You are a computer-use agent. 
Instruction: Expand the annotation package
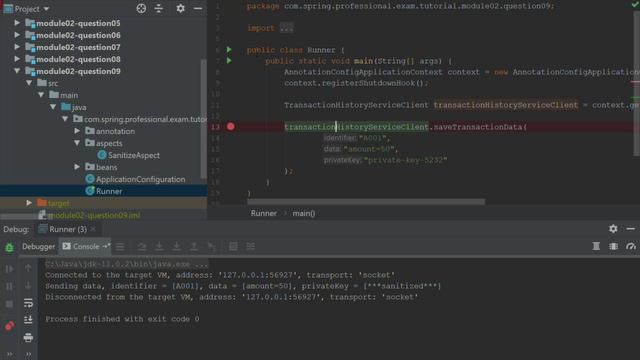click(x=77, y=131)
